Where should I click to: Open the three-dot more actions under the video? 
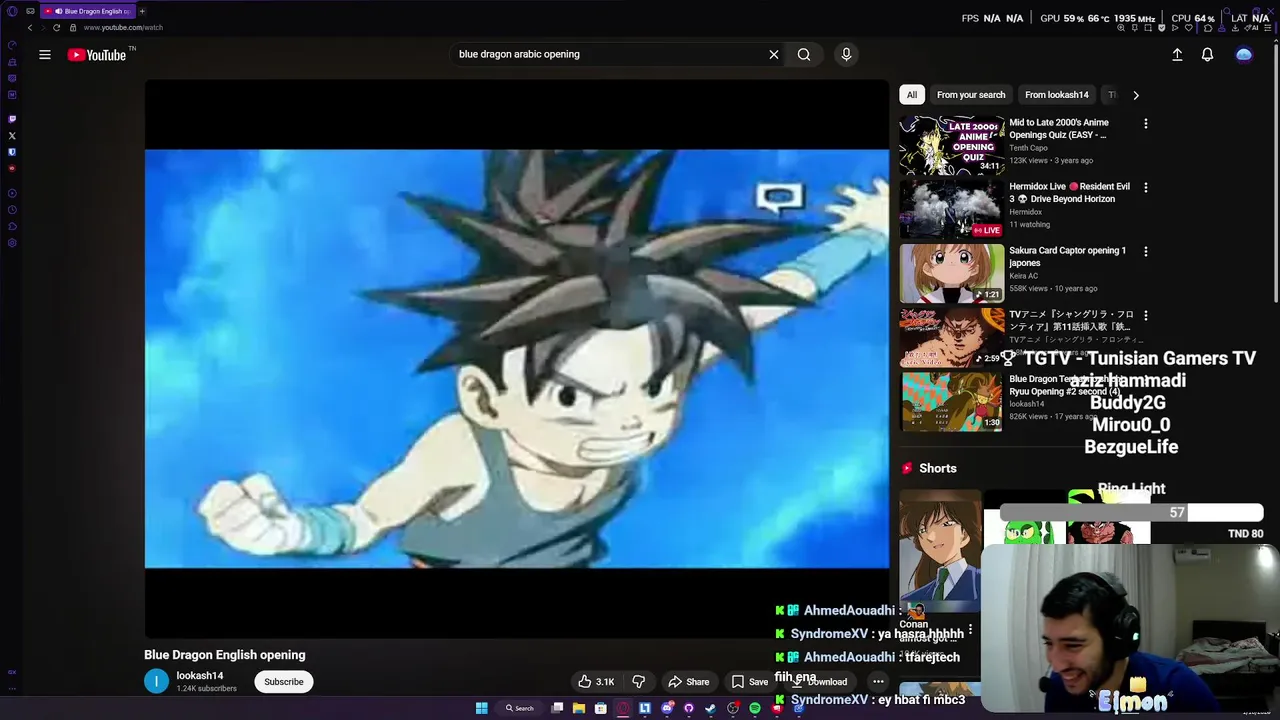(878, 682)
